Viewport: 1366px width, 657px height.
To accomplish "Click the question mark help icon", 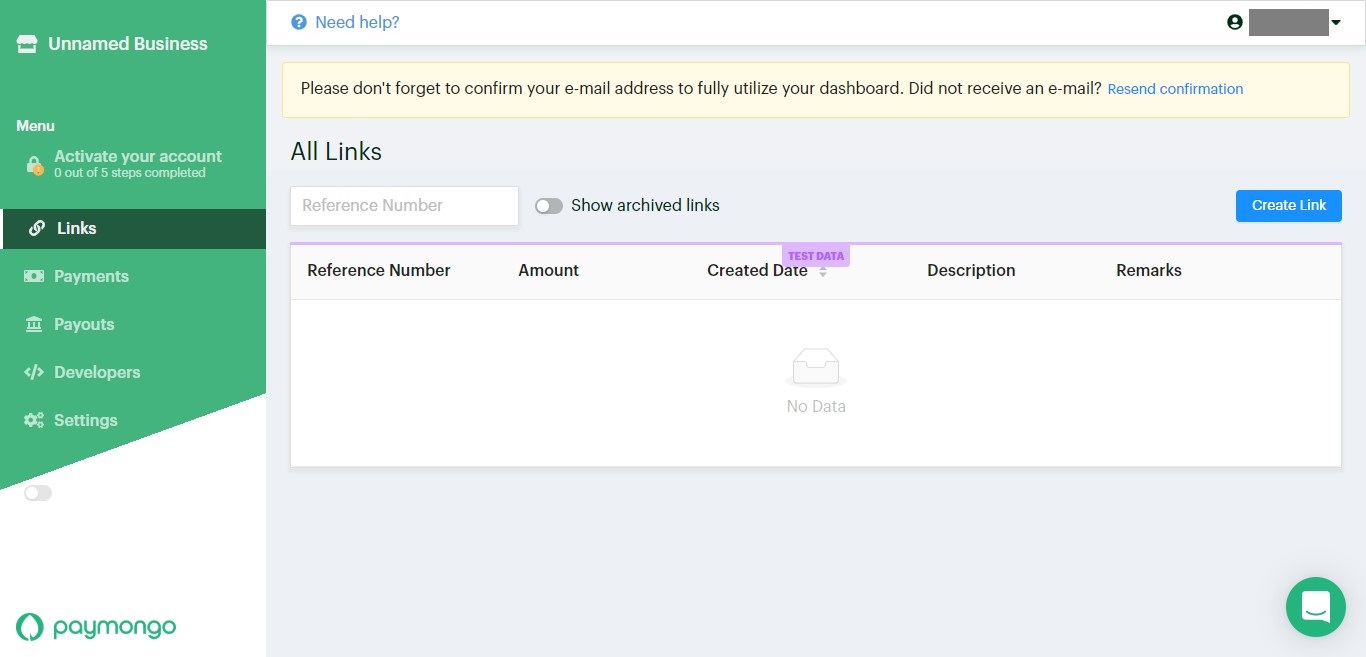I will [298, 22].
